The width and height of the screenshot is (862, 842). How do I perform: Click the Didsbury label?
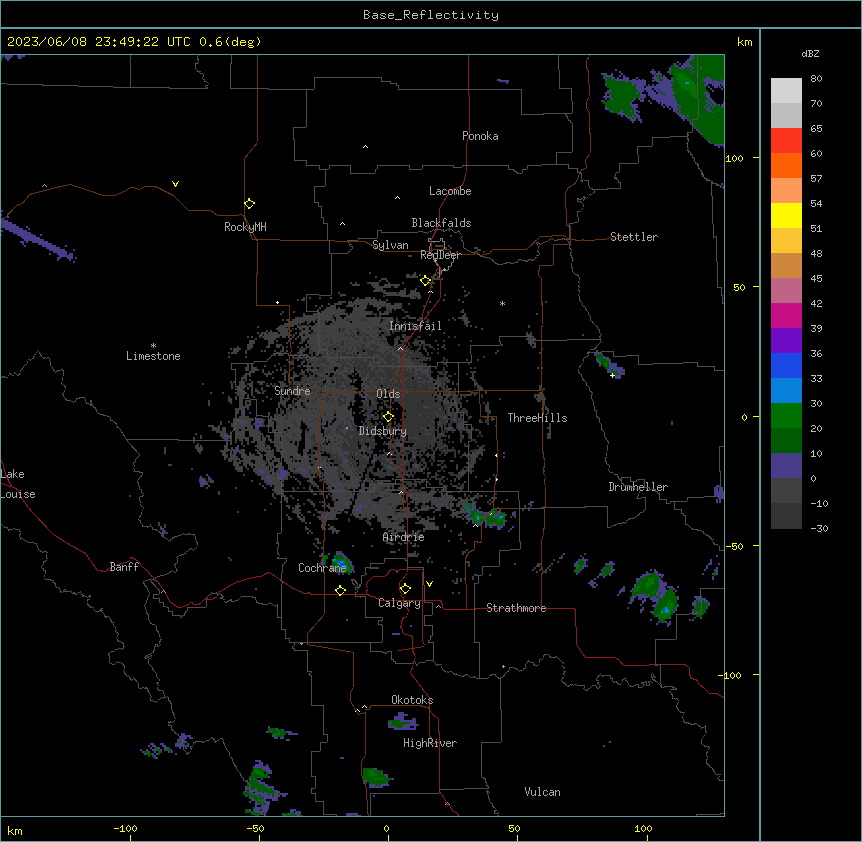point(383,431)
